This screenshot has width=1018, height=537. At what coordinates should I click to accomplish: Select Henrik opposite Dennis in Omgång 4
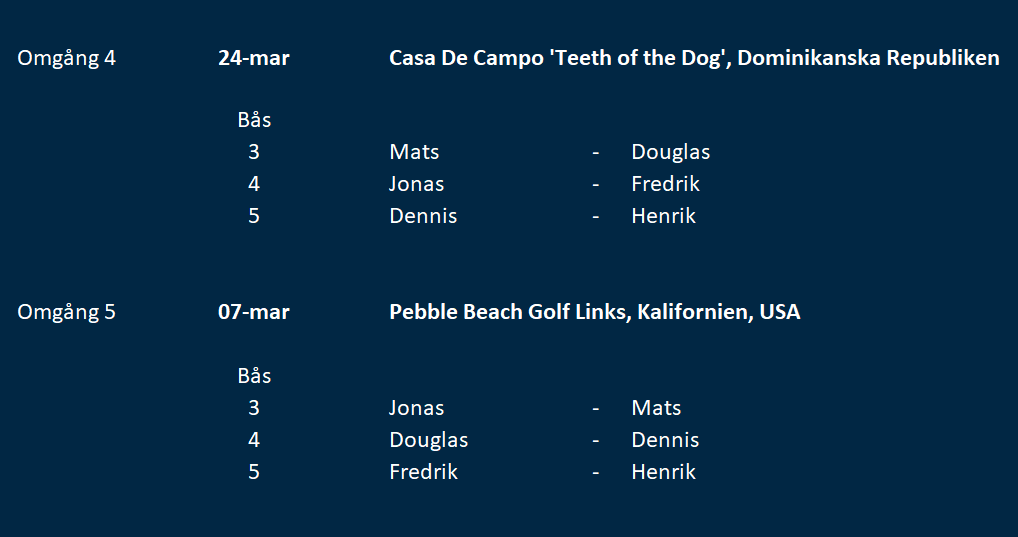(664, 216)
